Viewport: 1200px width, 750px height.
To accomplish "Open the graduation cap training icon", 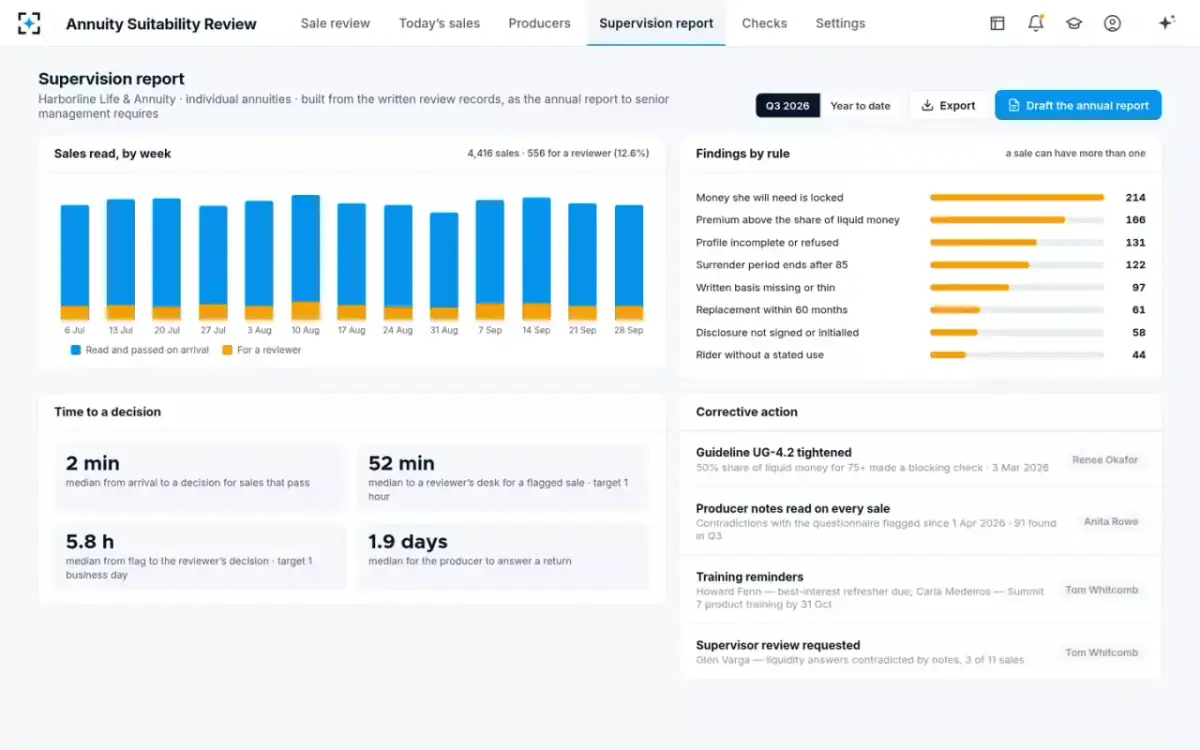I will coord(1074,23).
